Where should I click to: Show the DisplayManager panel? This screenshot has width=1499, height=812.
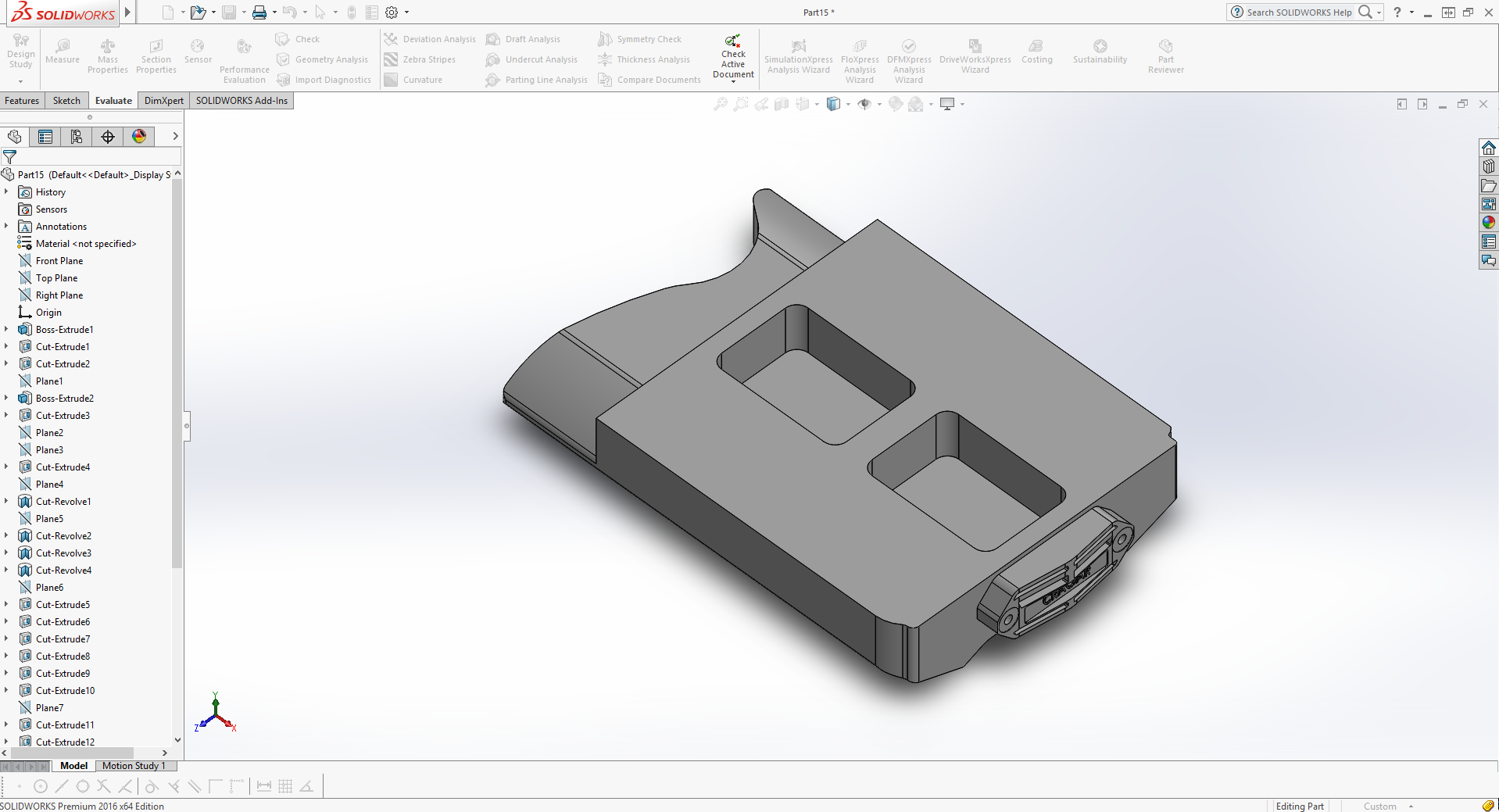(x=139, y=137)
